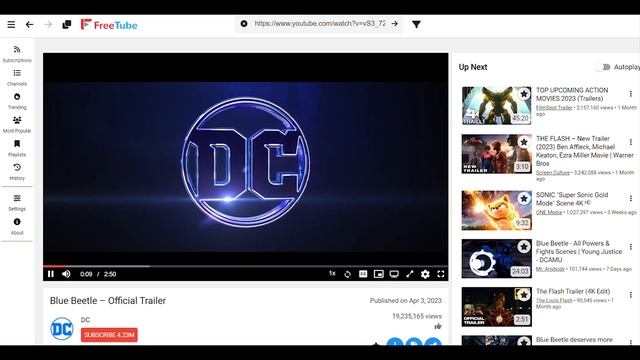640x360 pixels.
Task: Open the About page in the sidebar
Action: (17, 227)
